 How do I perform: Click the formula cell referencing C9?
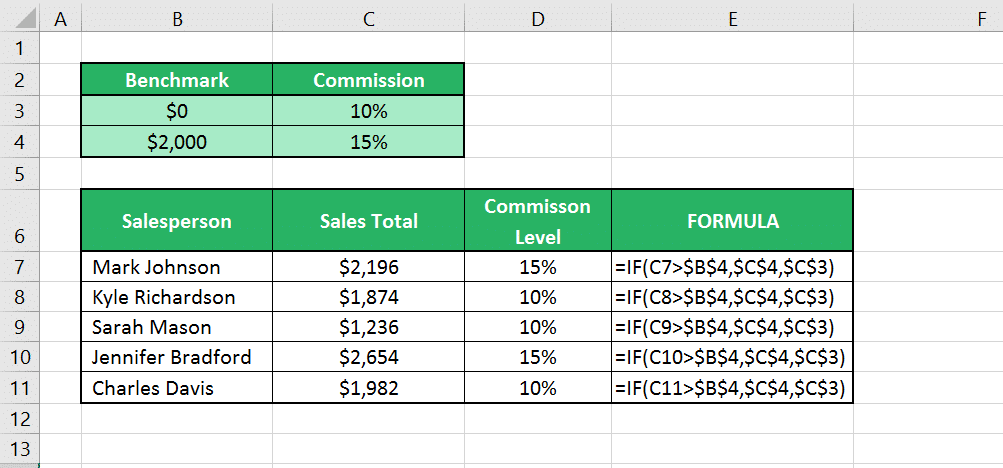[732, 327]
